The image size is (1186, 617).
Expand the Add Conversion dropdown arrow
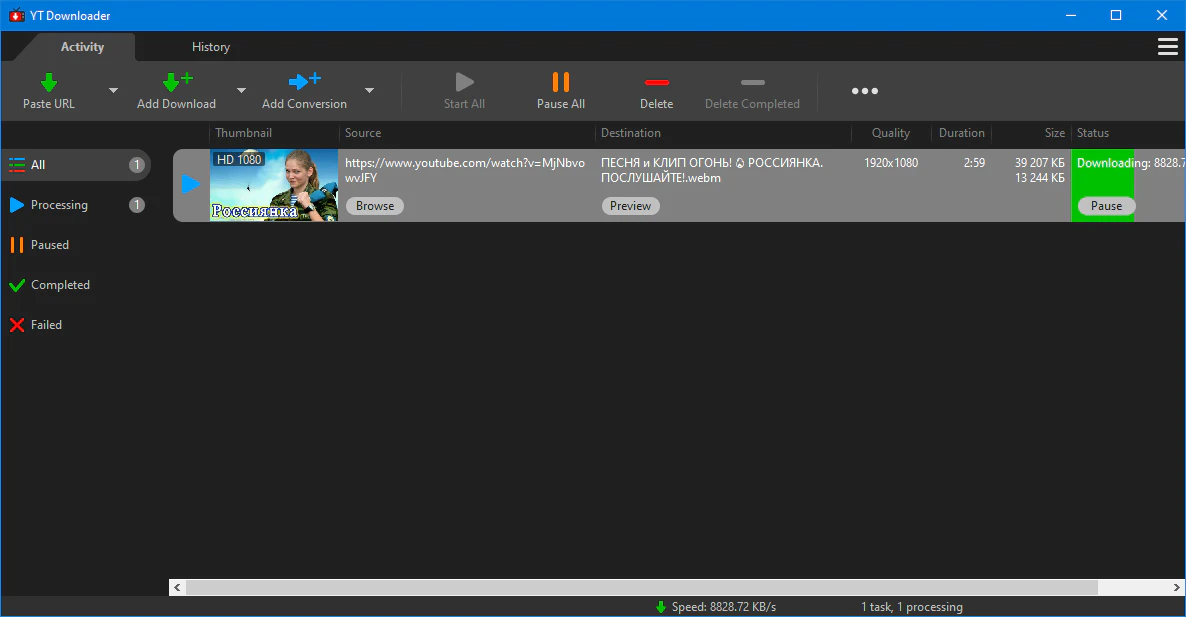[x=369, y=91]
